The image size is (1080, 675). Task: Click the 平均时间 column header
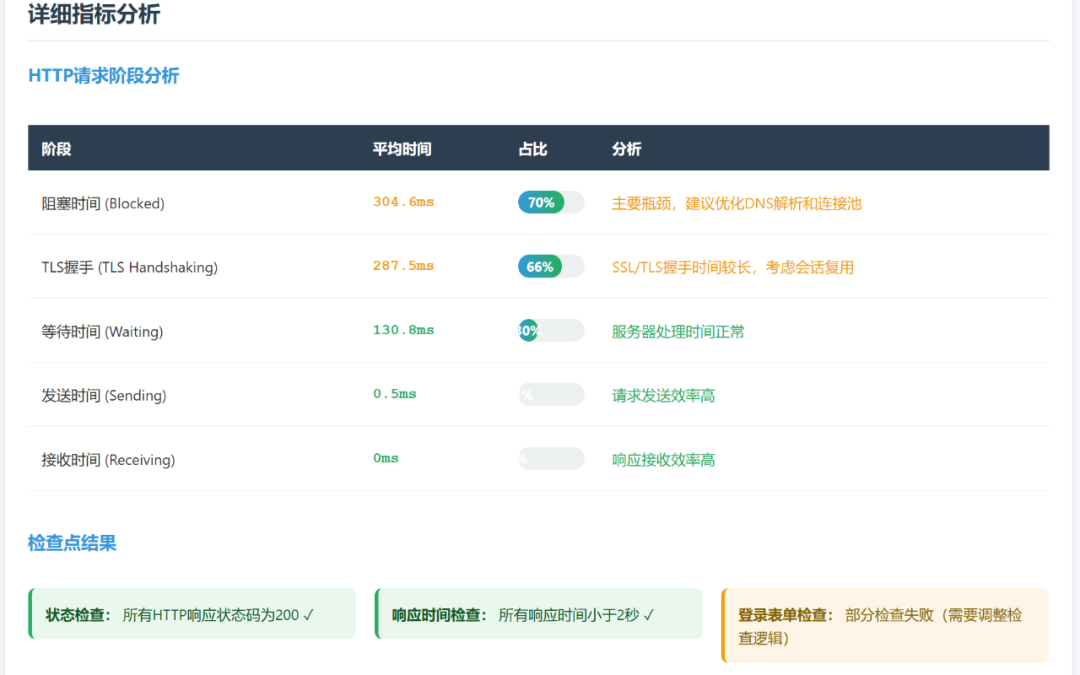click(402, 149)
